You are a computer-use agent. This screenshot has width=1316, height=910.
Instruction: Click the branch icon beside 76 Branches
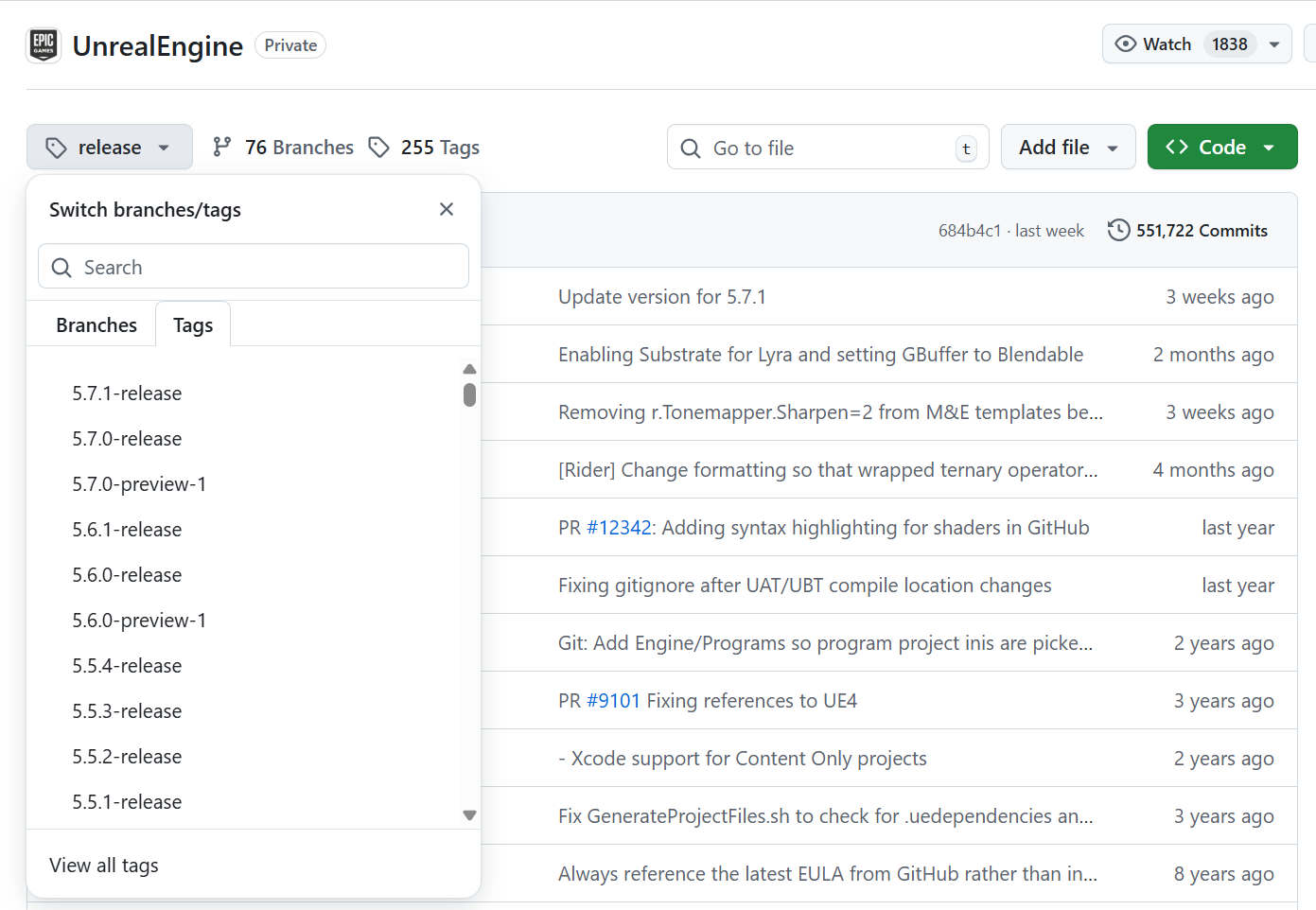coord(222,147)
